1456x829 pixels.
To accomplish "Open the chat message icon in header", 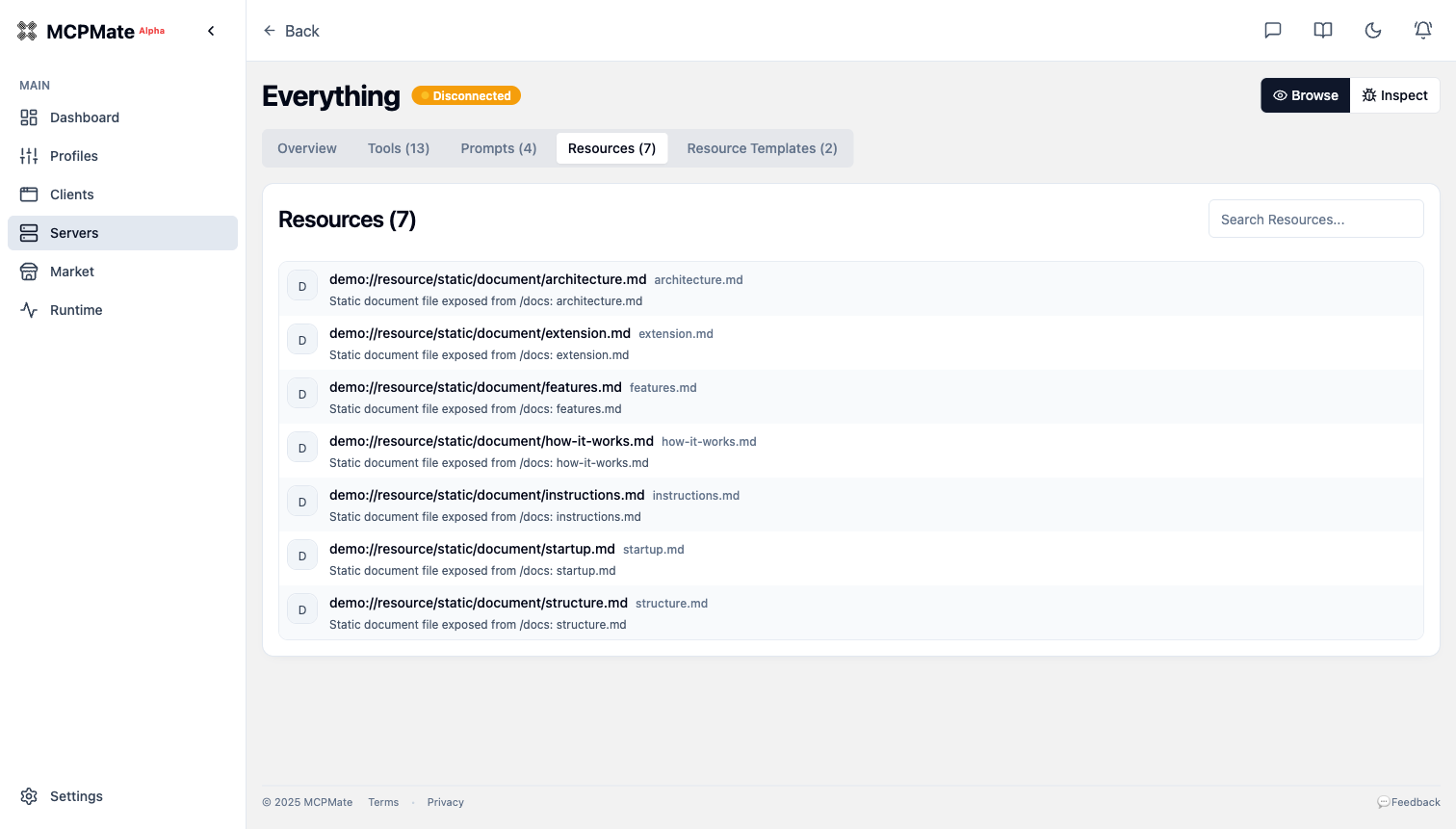I will click(1273, 31).
